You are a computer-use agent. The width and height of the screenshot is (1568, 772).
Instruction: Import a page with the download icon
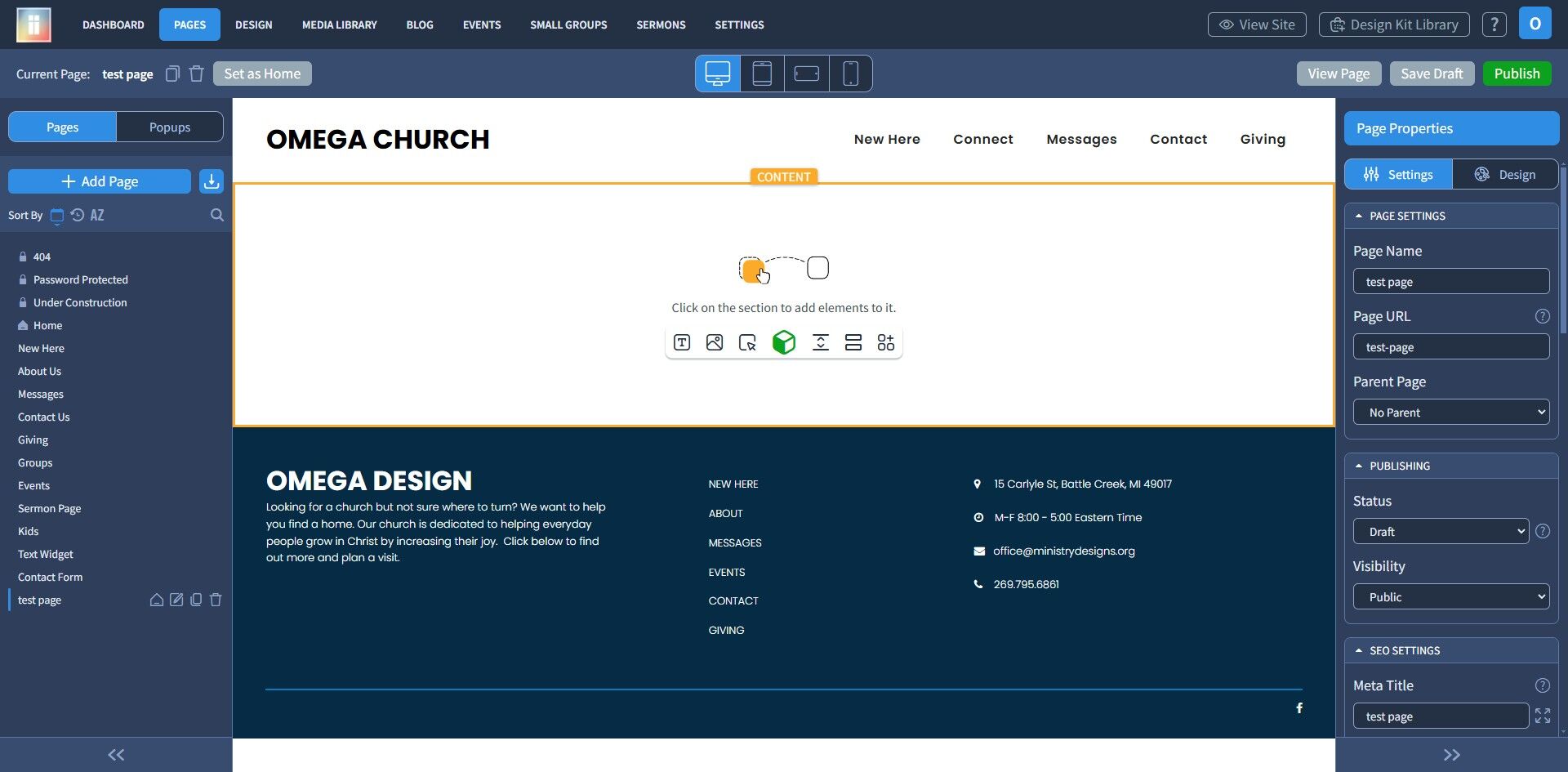[x=212, y=181]
